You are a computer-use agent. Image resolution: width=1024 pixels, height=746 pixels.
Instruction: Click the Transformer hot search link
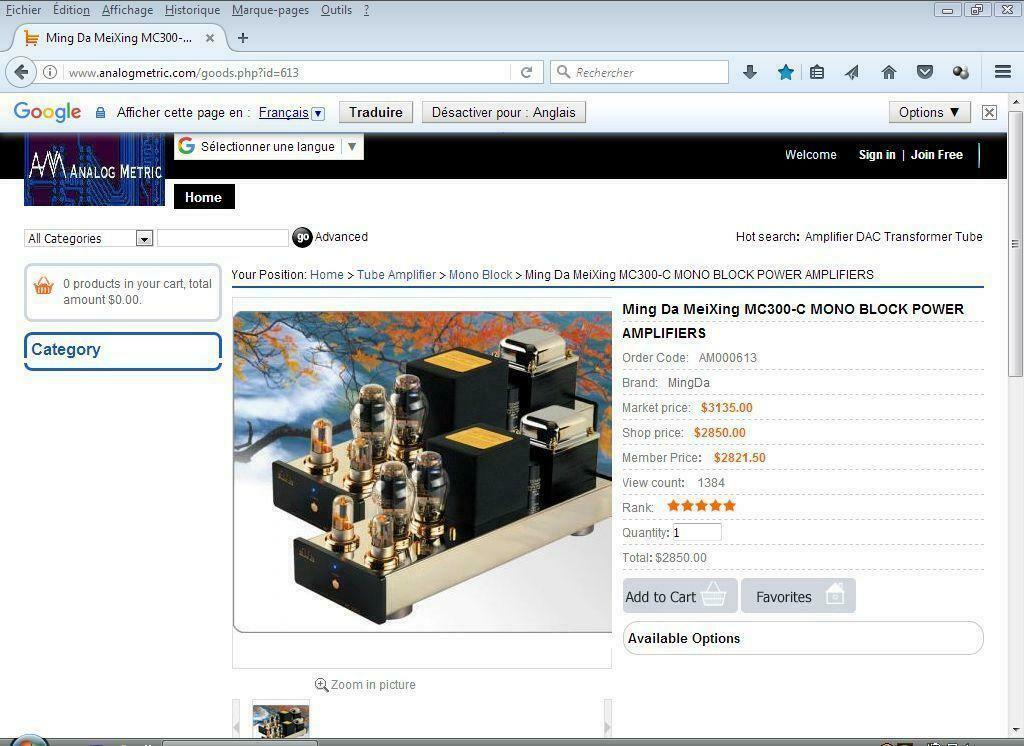(917, 236)
